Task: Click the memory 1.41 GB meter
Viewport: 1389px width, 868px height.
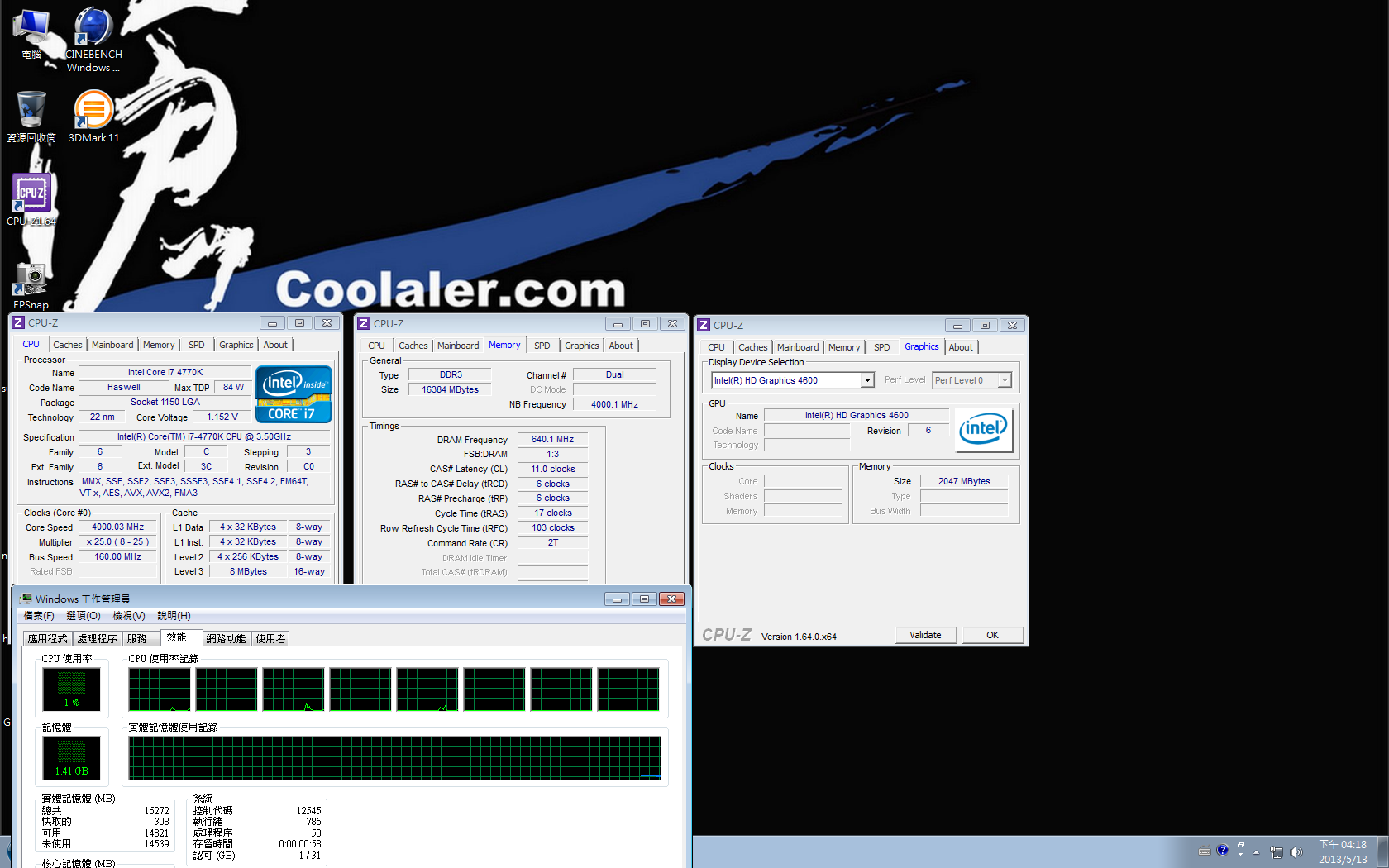Action: click(x=71, y=758)
